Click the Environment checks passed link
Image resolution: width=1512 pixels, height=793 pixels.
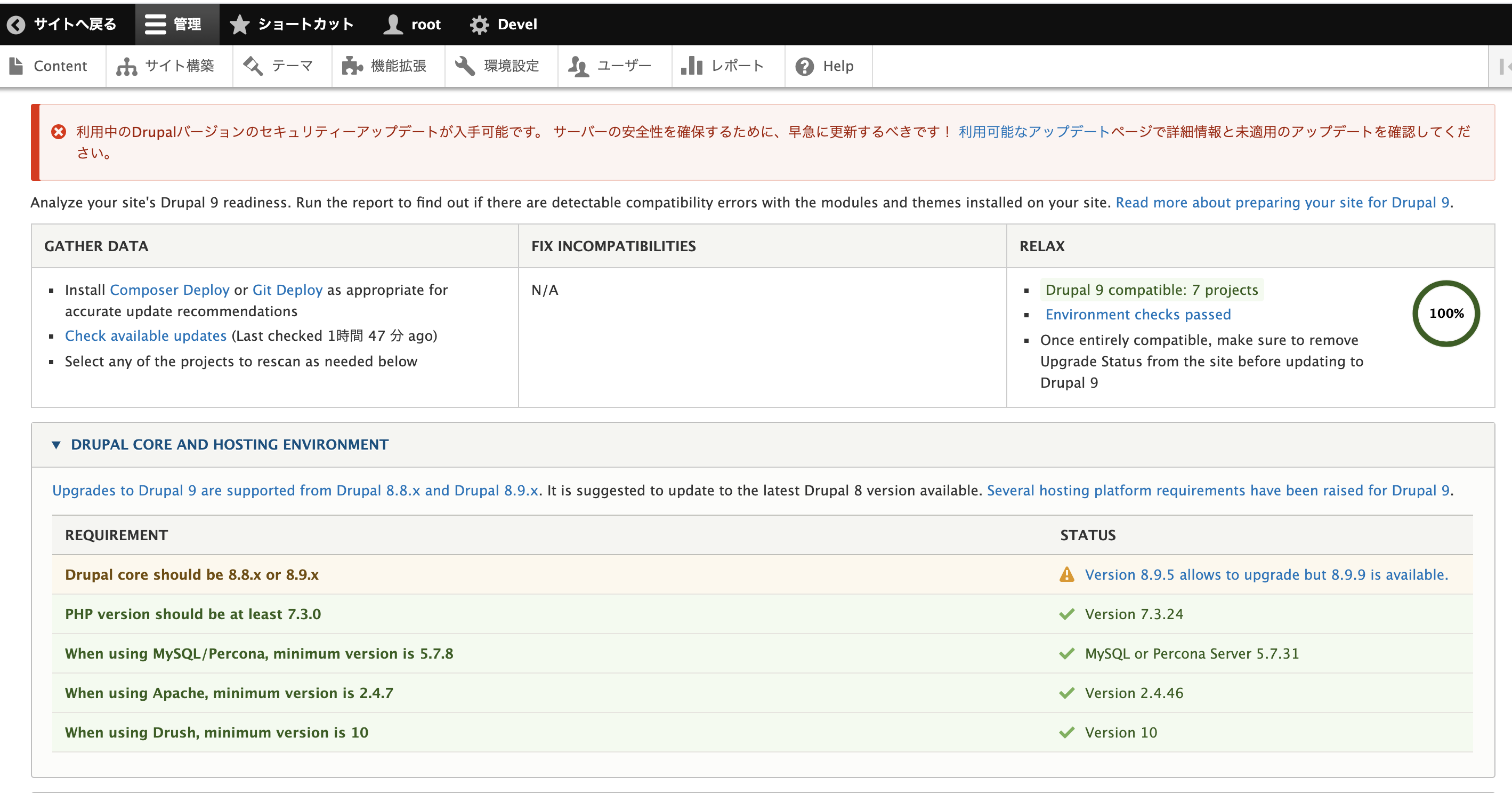click(1137, 315)
